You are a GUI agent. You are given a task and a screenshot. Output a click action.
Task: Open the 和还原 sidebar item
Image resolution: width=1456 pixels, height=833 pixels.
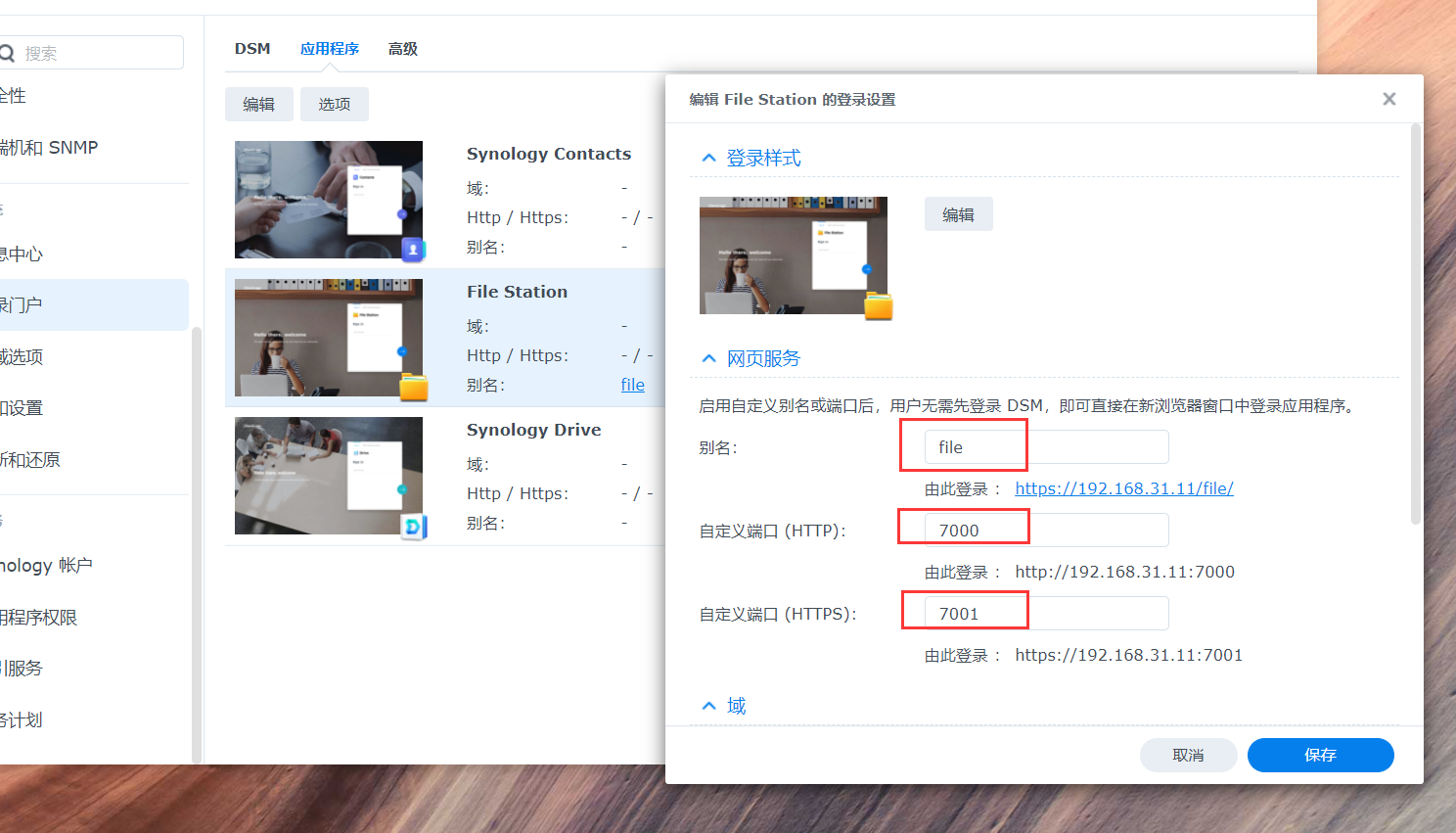tap(94, 460)
